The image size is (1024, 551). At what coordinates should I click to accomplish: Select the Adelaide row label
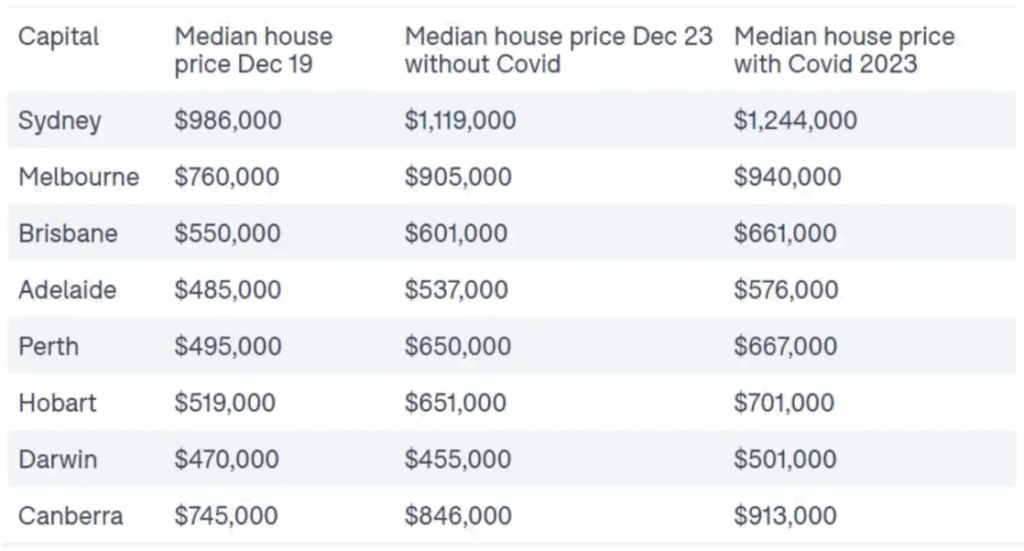pos(68,290)
